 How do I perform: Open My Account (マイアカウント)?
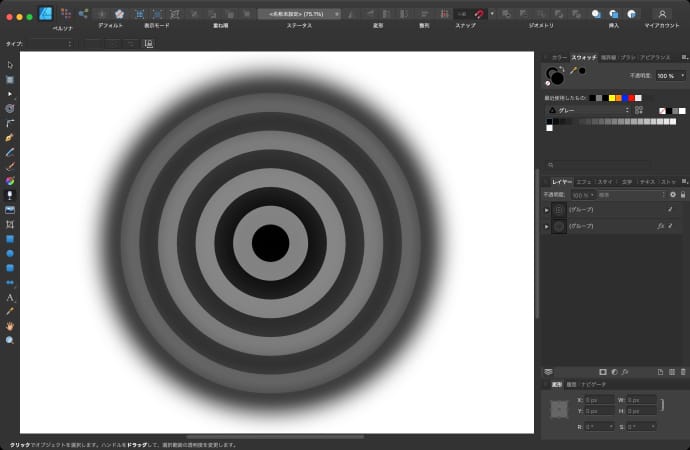click(661, 14)
